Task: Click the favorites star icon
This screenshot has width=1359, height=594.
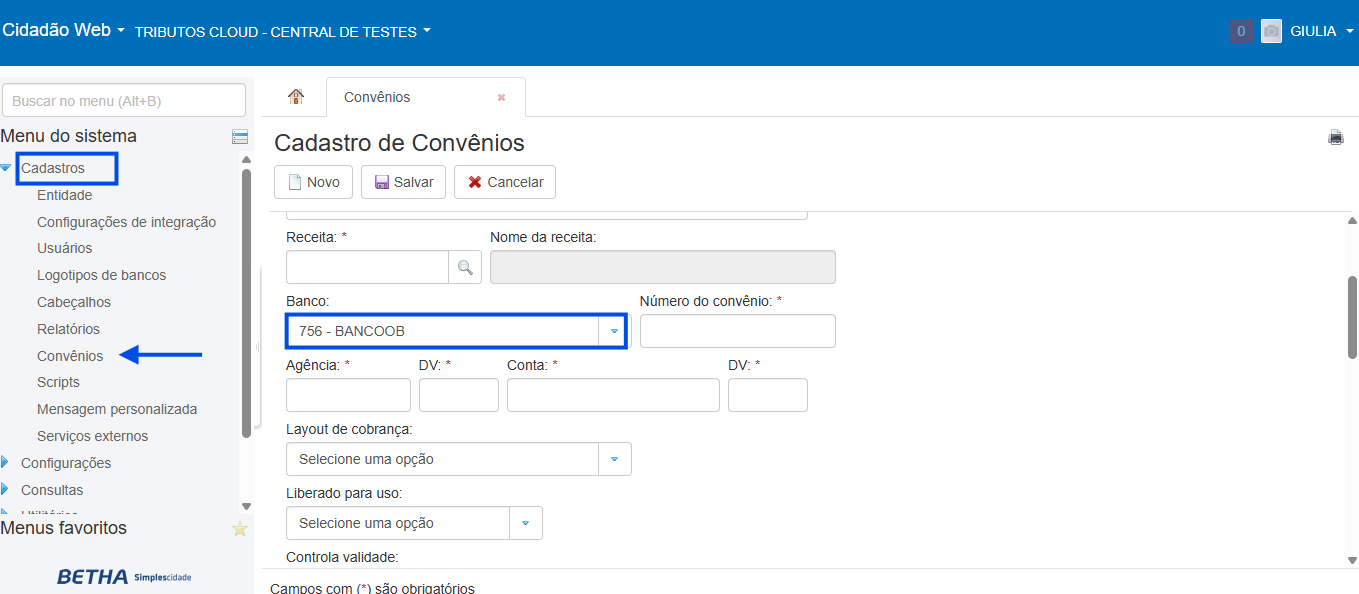Action: 240,529
